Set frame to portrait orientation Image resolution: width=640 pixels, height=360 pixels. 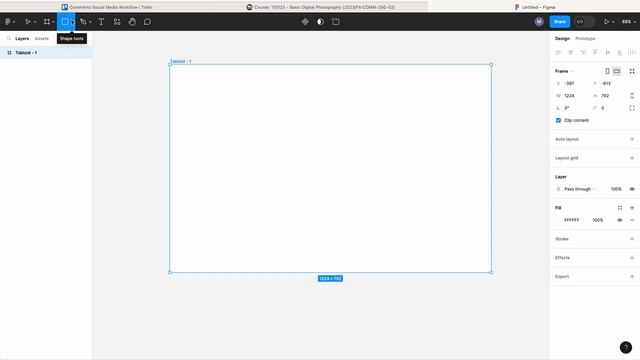coord(607,71)
